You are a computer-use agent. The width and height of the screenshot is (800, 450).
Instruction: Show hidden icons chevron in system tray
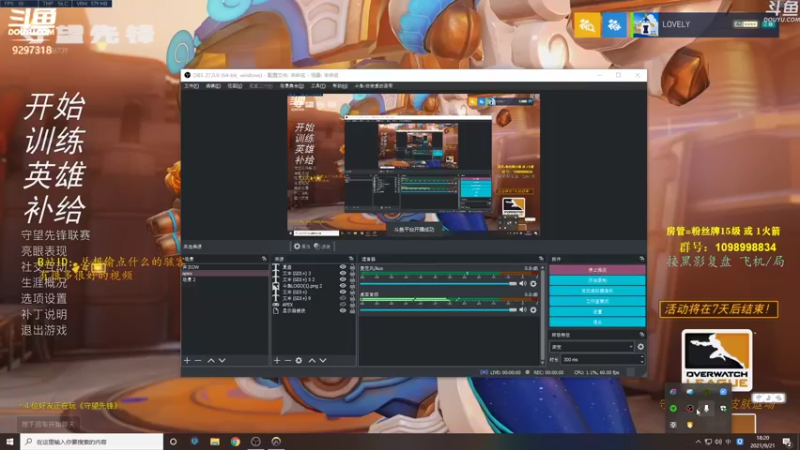[698, 442]
